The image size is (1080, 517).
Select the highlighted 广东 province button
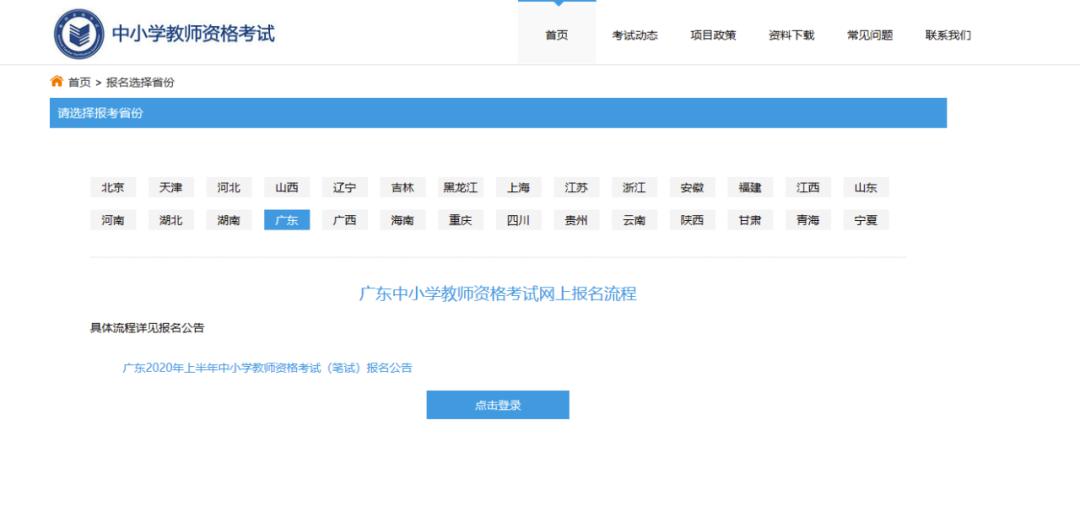287,220
